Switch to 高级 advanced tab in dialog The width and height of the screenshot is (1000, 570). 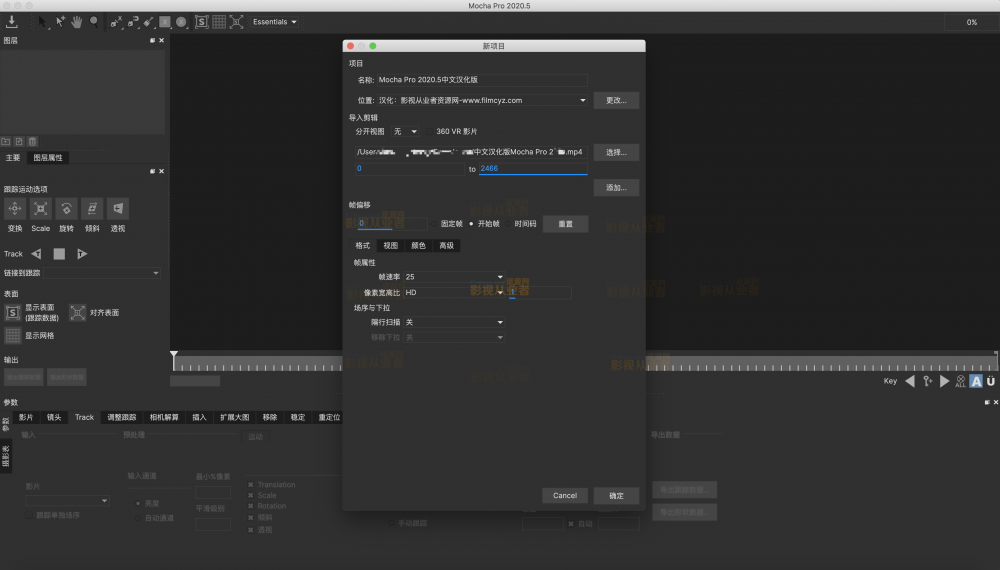[446, 245]
